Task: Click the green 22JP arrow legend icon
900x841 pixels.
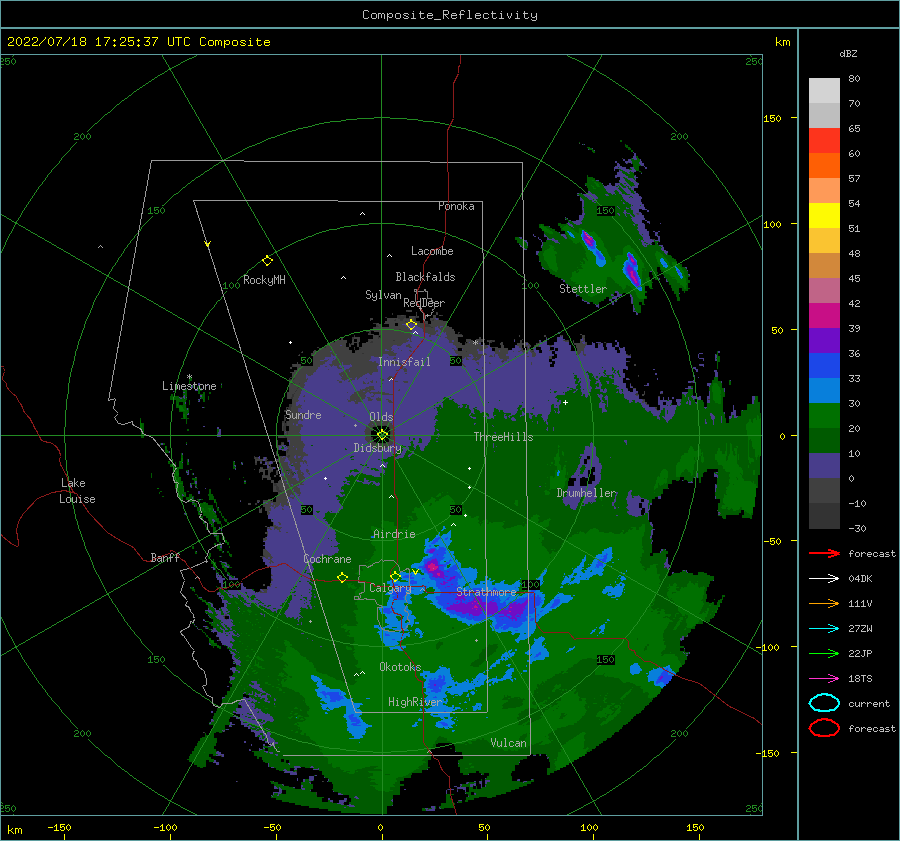Action: click(824, 653)
